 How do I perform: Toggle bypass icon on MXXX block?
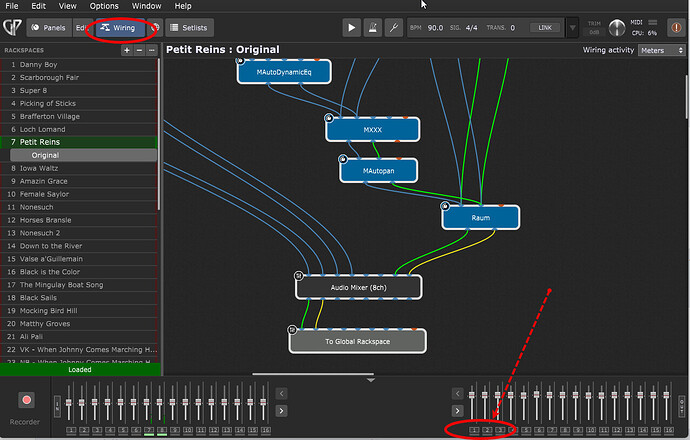(329, 117)
